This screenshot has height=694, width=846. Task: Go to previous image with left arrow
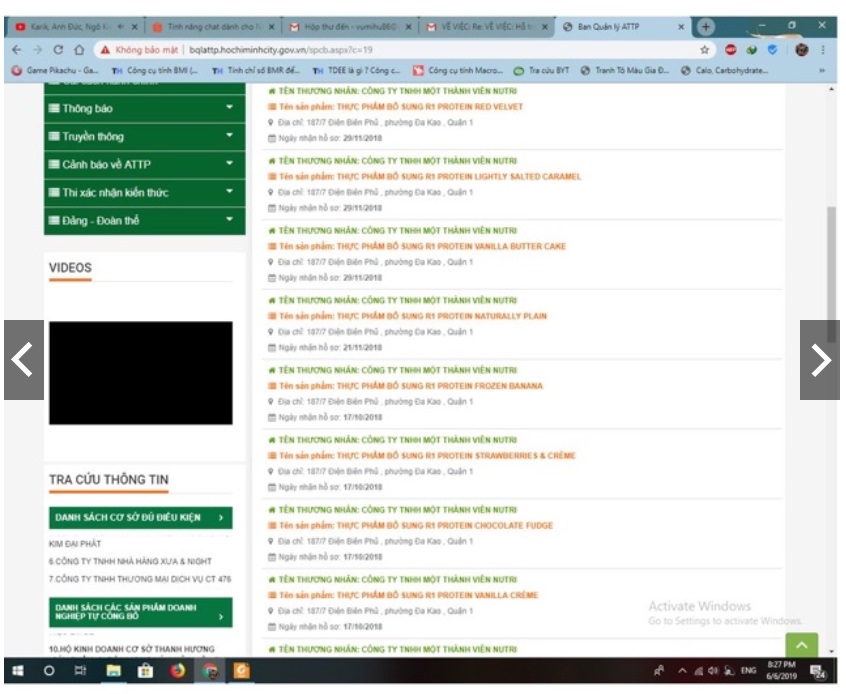(23, 360)
